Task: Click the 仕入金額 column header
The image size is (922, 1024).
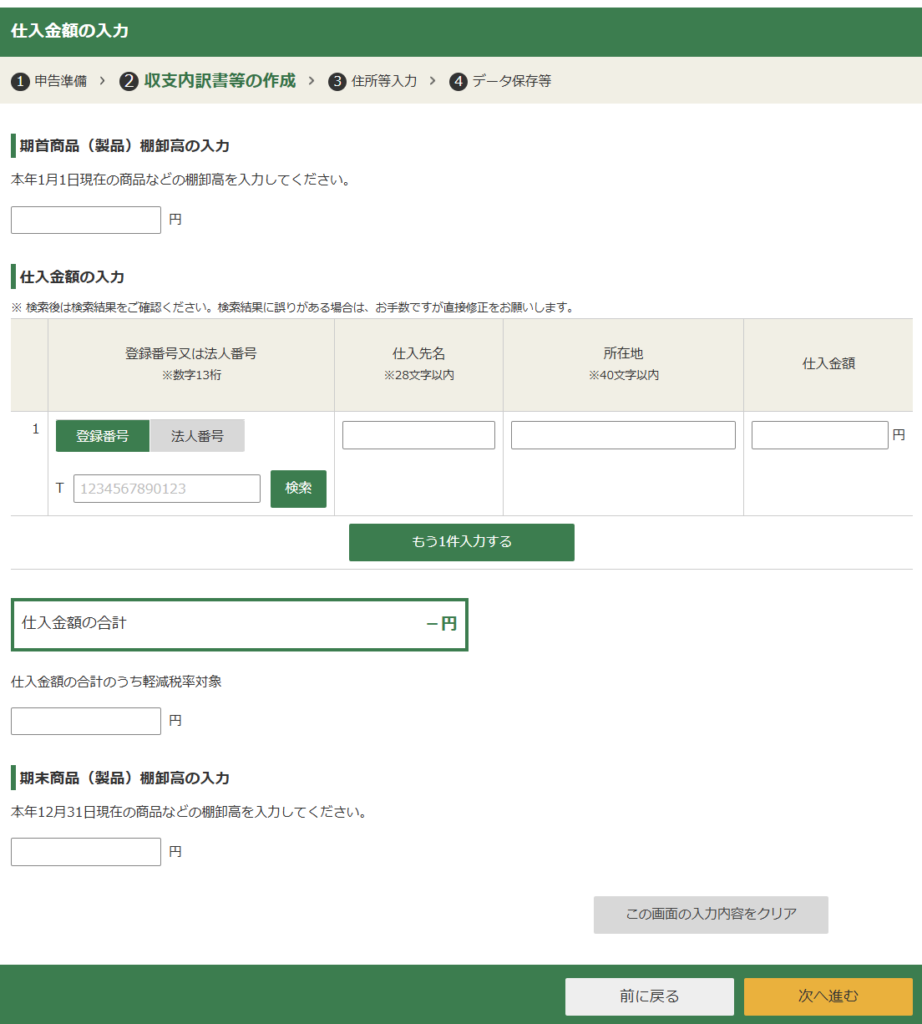Action: click(x=828, y=364)
